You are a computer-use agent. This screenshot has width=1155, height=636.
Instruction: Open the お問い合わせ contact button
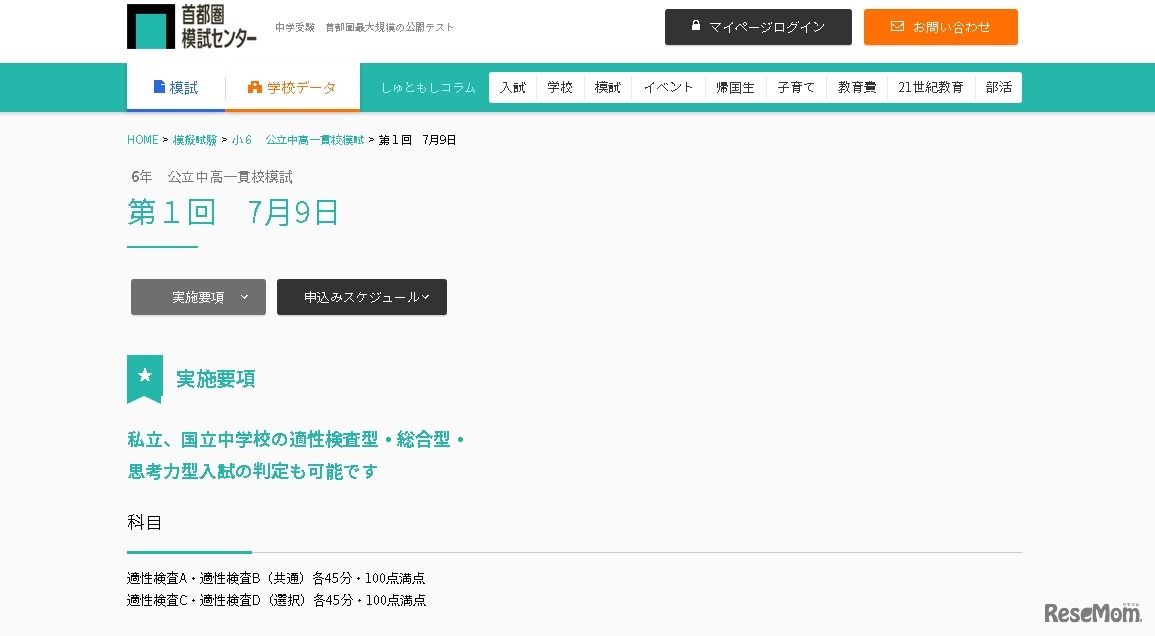pyautogui.click(x=941, y=27)
